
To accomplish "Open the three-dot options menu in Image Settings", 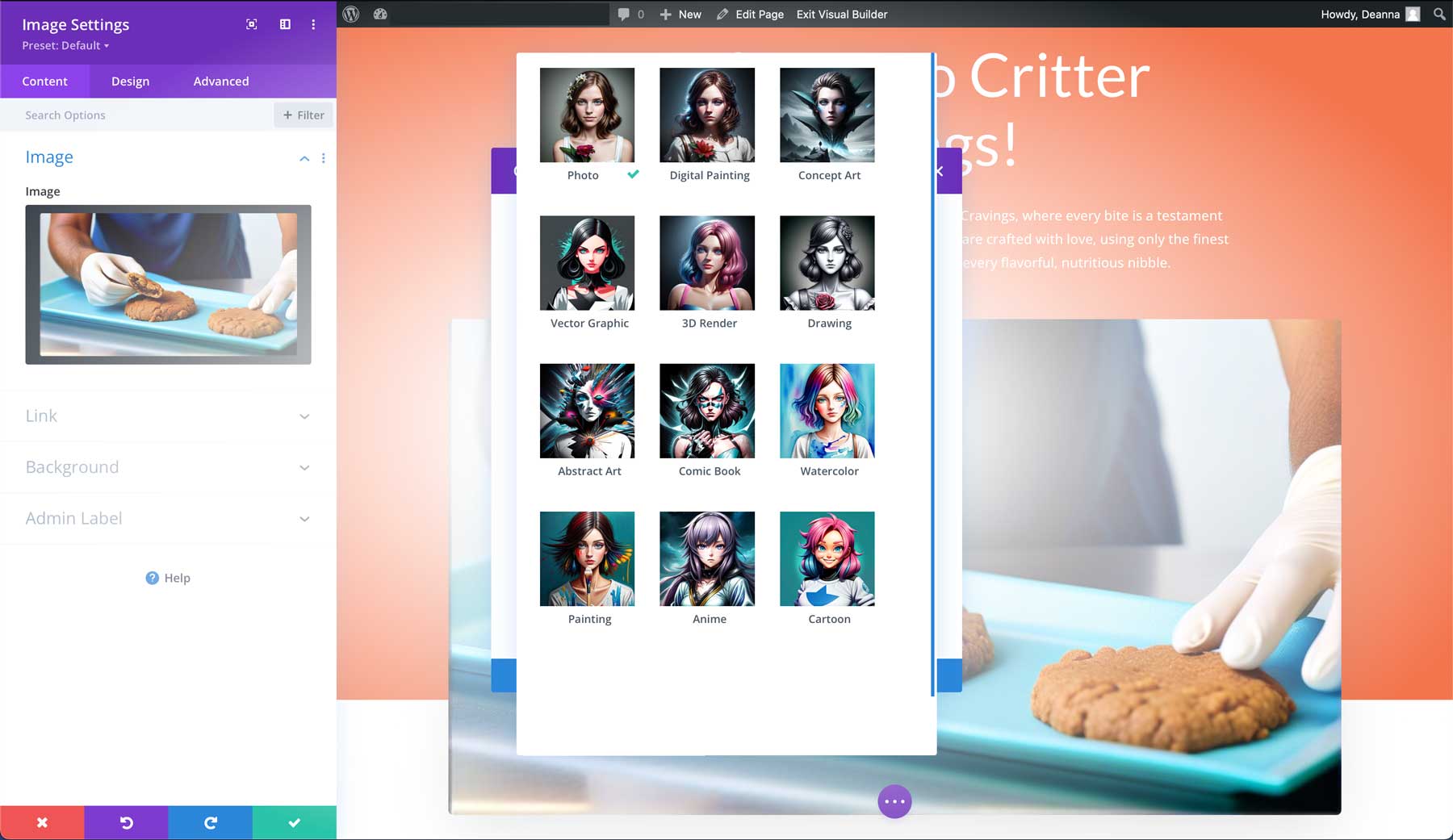I will pyautogui.click(x=313, y=24).
